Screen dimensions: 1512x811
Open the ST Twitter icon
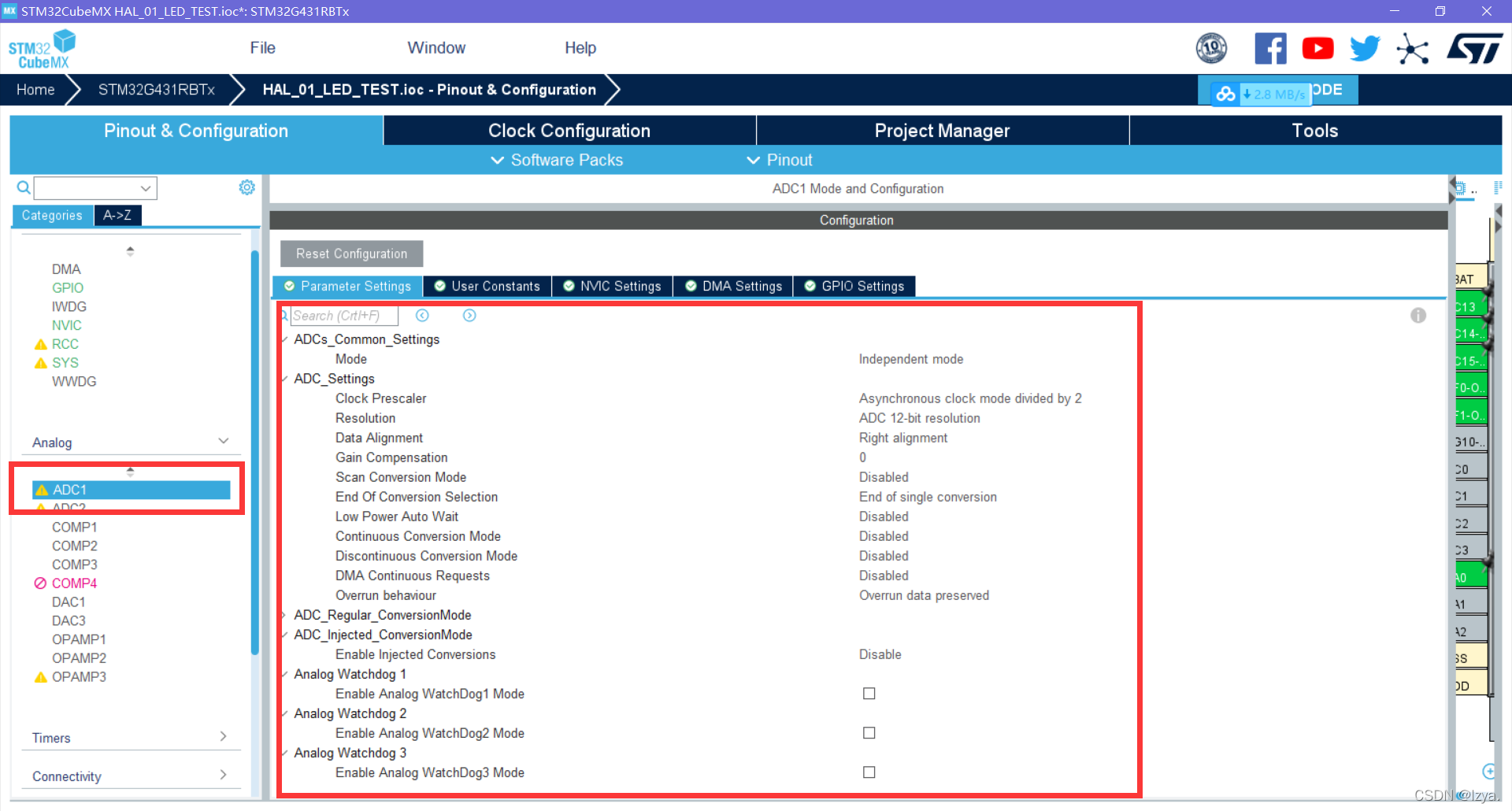pyautogui.click(x=1365, y=49)
